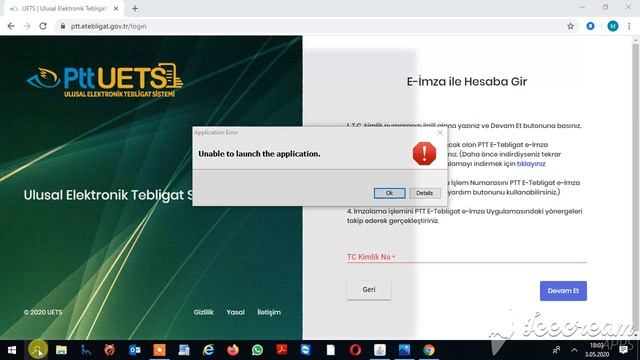Open the notification action center
Screen dimensions: 640x360
[x=623, y=350]
